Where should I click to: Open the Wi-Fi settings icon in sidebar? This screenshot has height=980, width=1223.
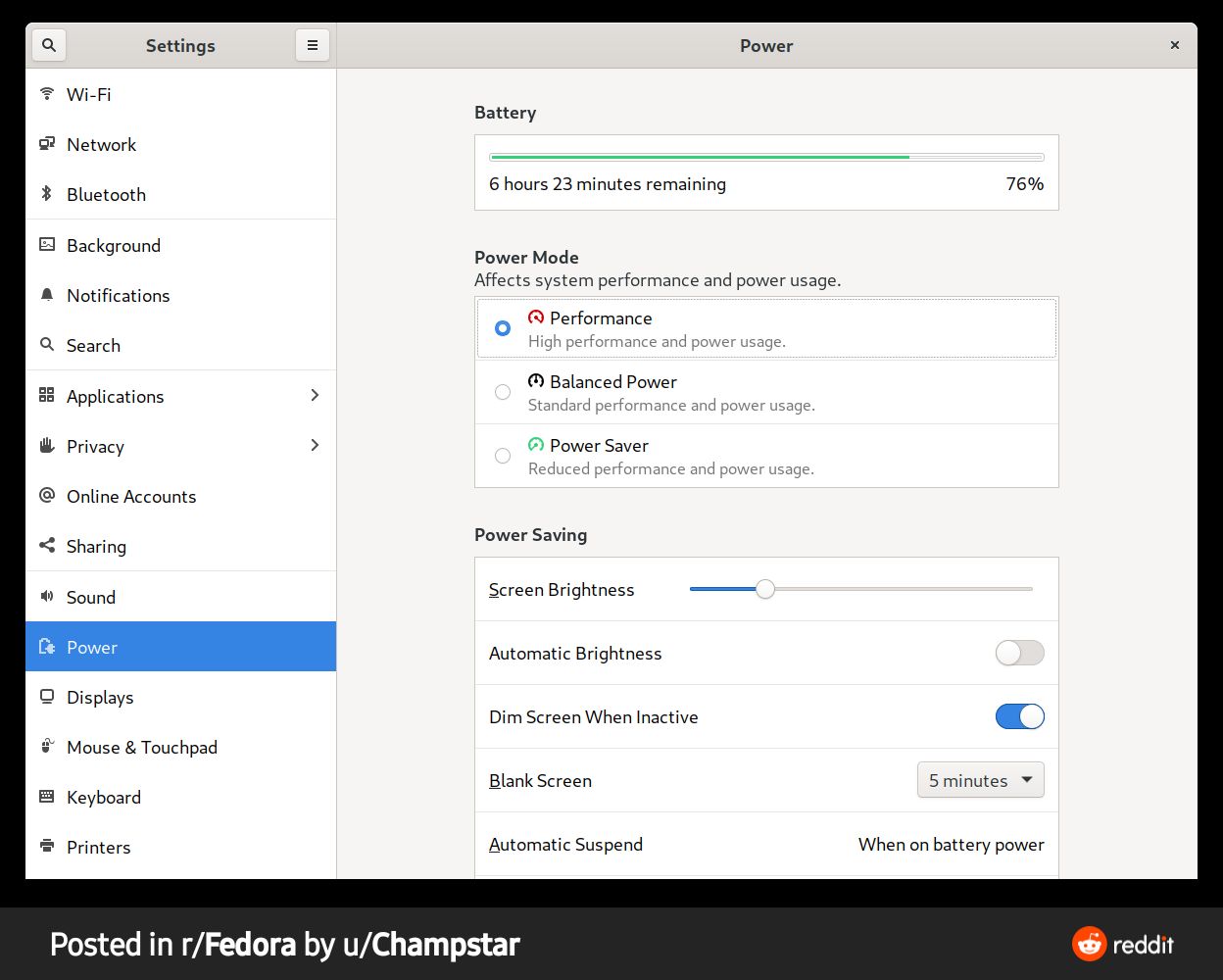[x=46, y=94]
